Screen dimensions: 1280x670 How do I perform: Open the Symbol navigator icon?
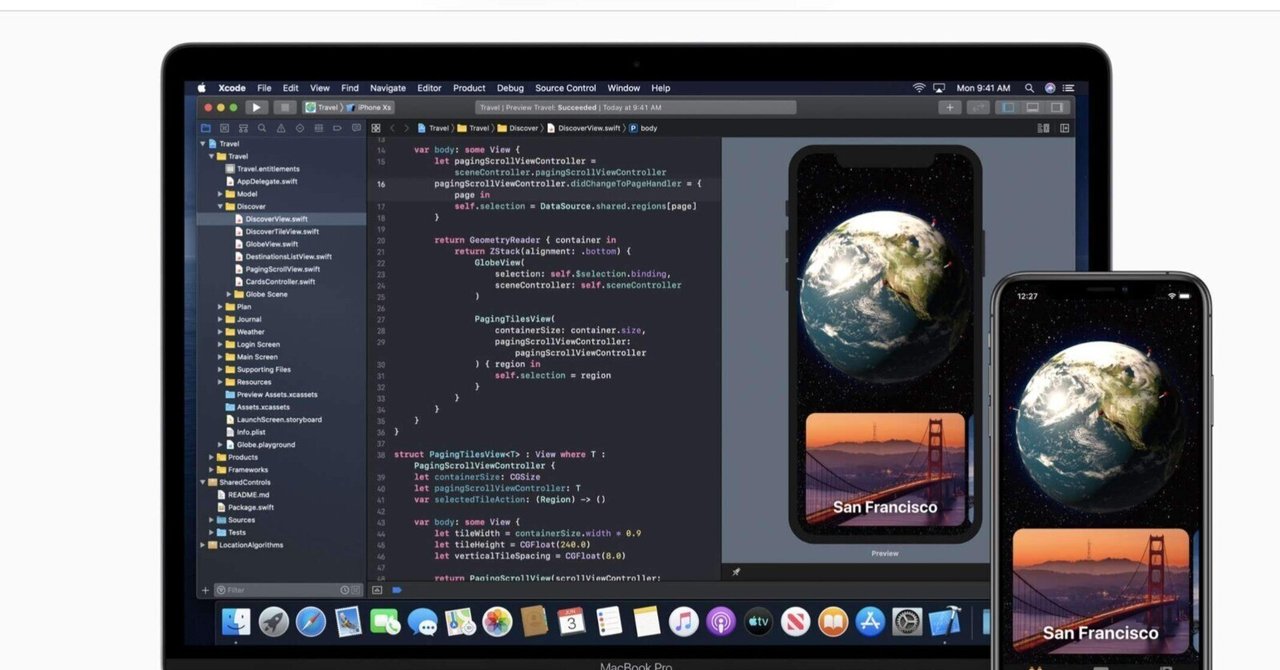pyautogui.click(x=243, y=128)
